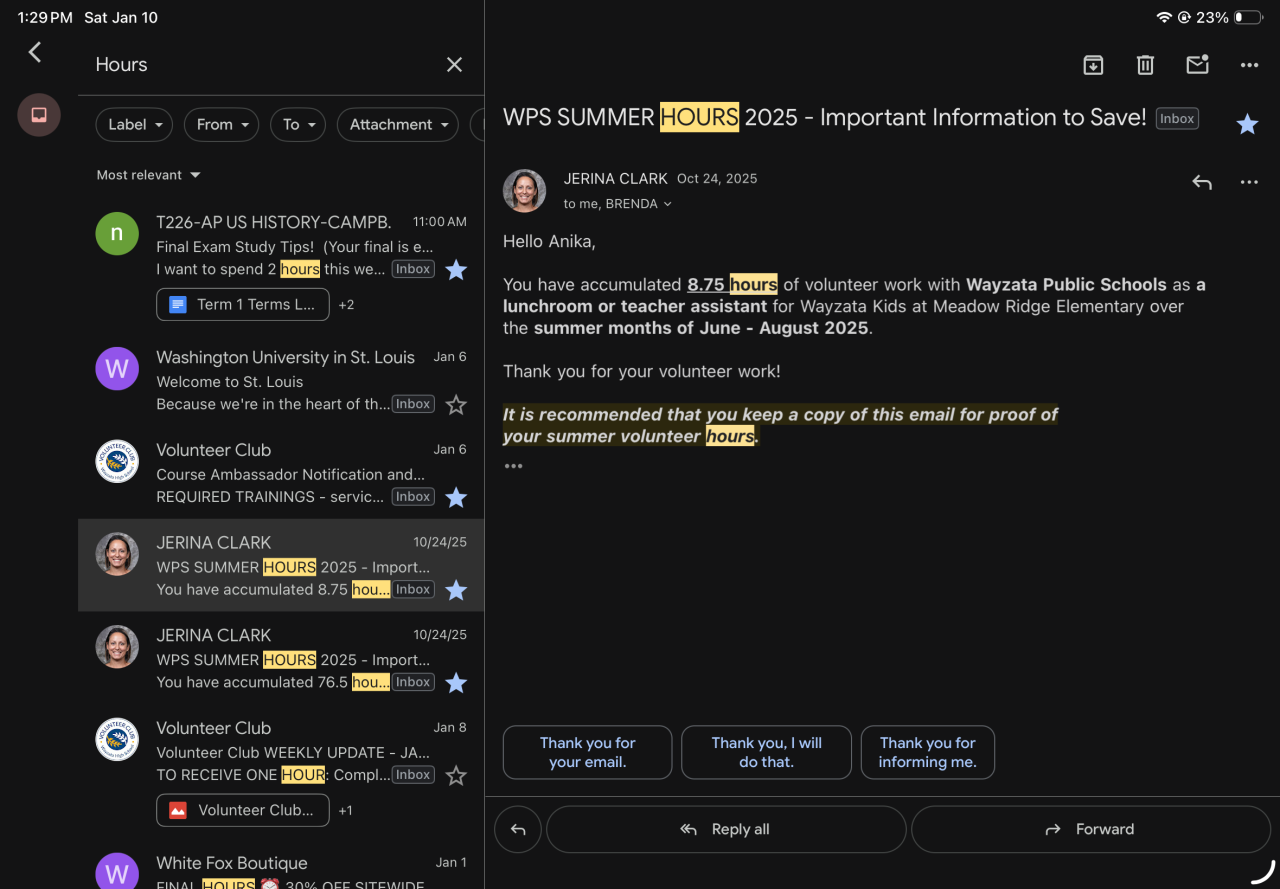Archive this email
Viewport: 1280px width, 889px height.
click(1093, 65)
